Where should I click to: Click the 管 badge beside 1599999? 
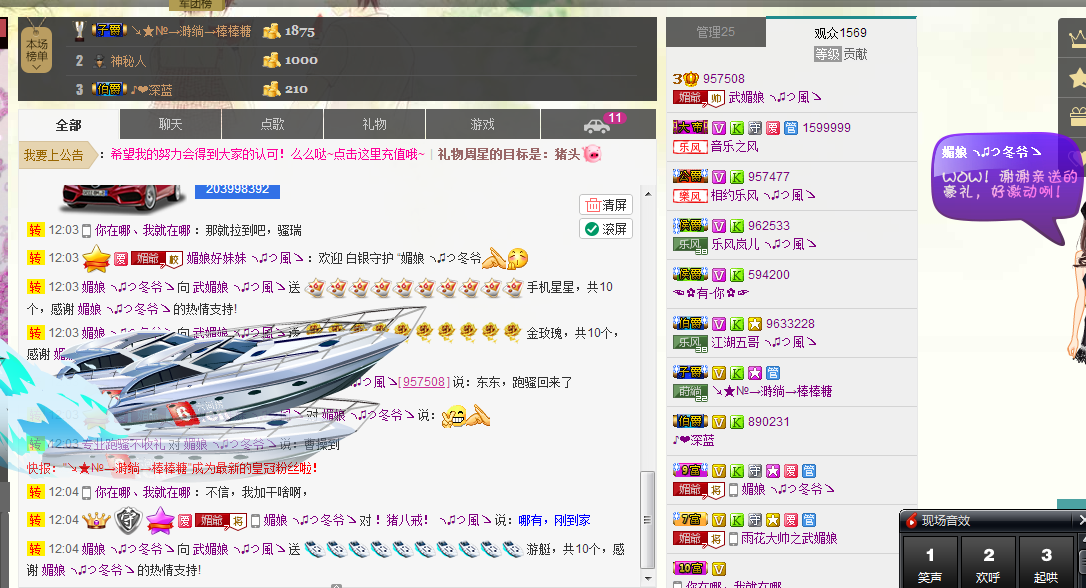pos(791,128)
